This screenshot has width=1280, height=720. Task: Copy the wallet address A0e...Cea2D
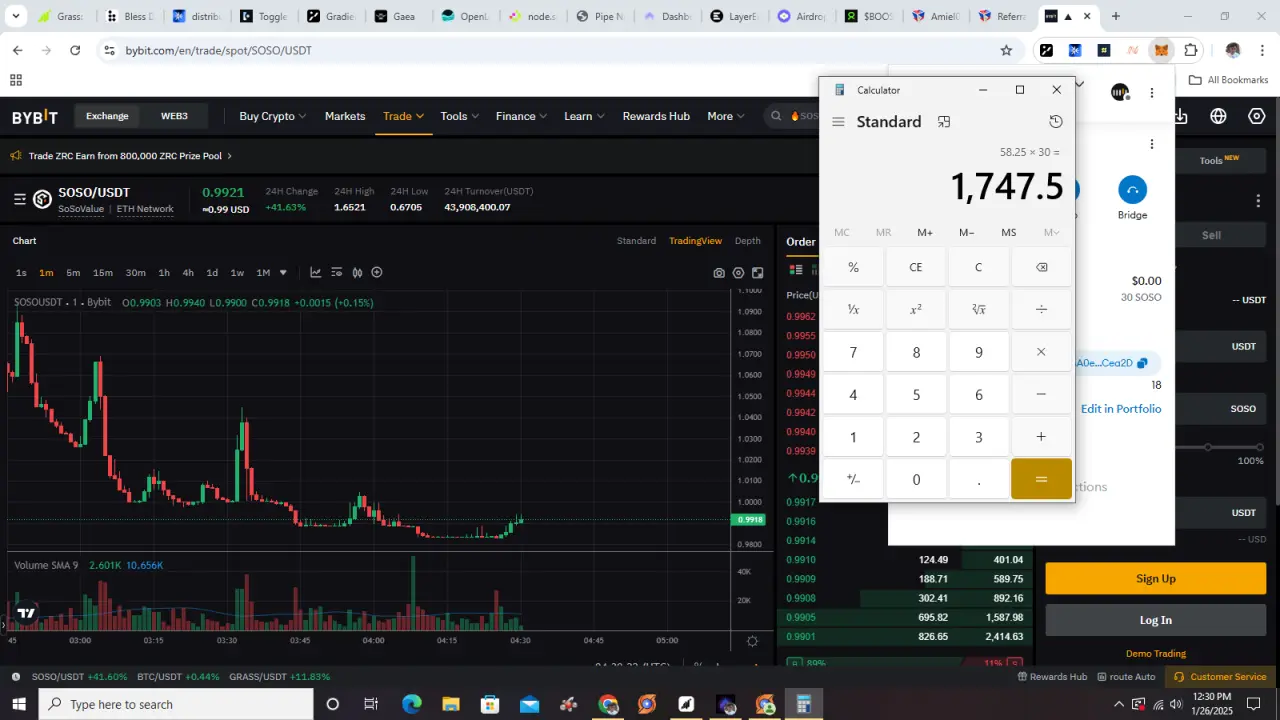coord(1142,363)
